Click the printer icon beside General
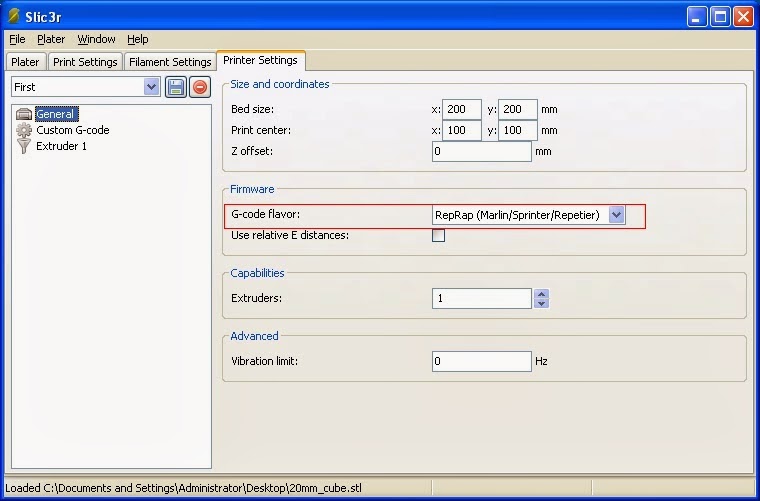 24,114
